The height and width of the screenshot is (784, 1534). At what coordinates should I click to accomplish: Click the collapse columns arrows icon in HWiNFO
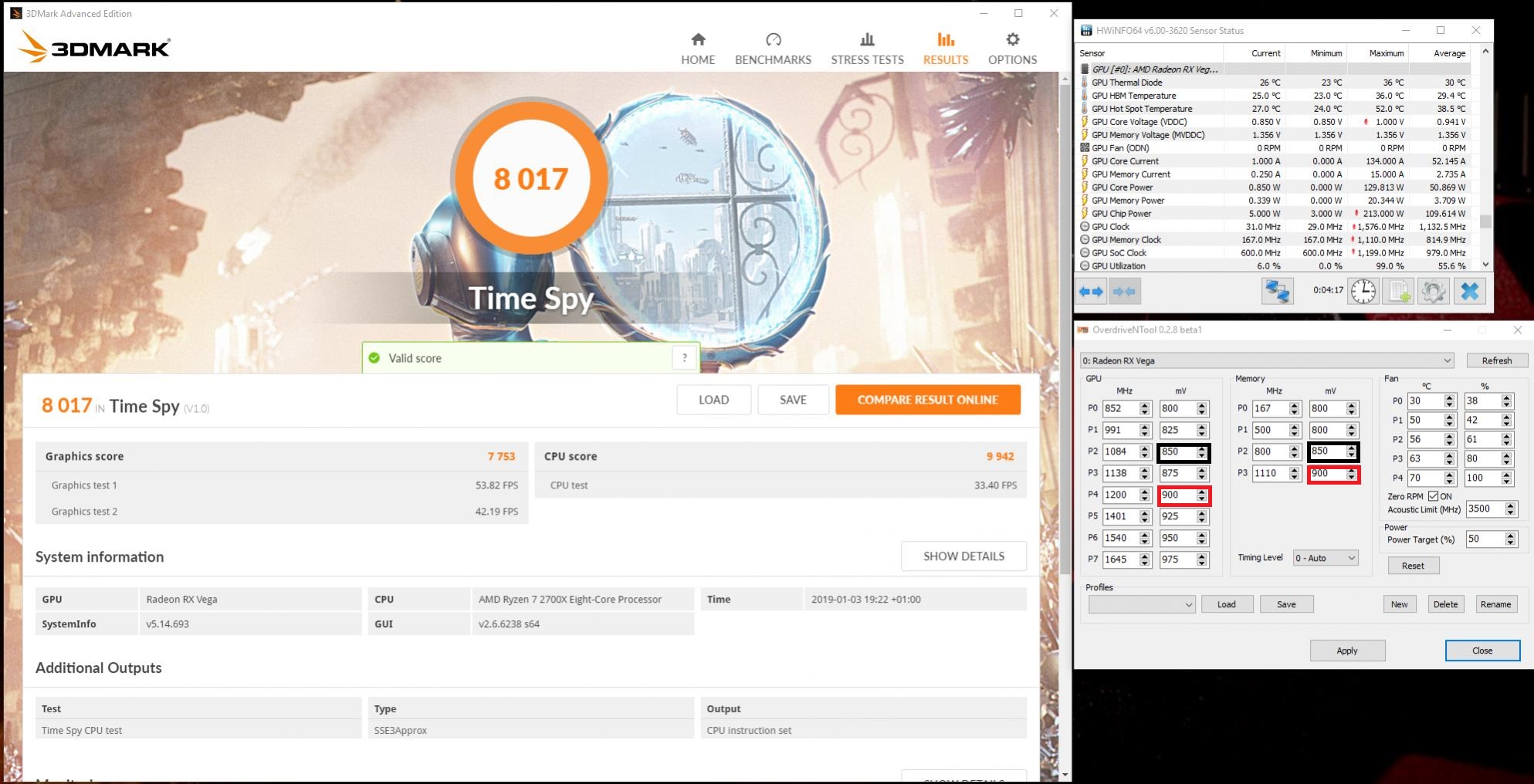pyautogui.click(x=1125, y=292)
